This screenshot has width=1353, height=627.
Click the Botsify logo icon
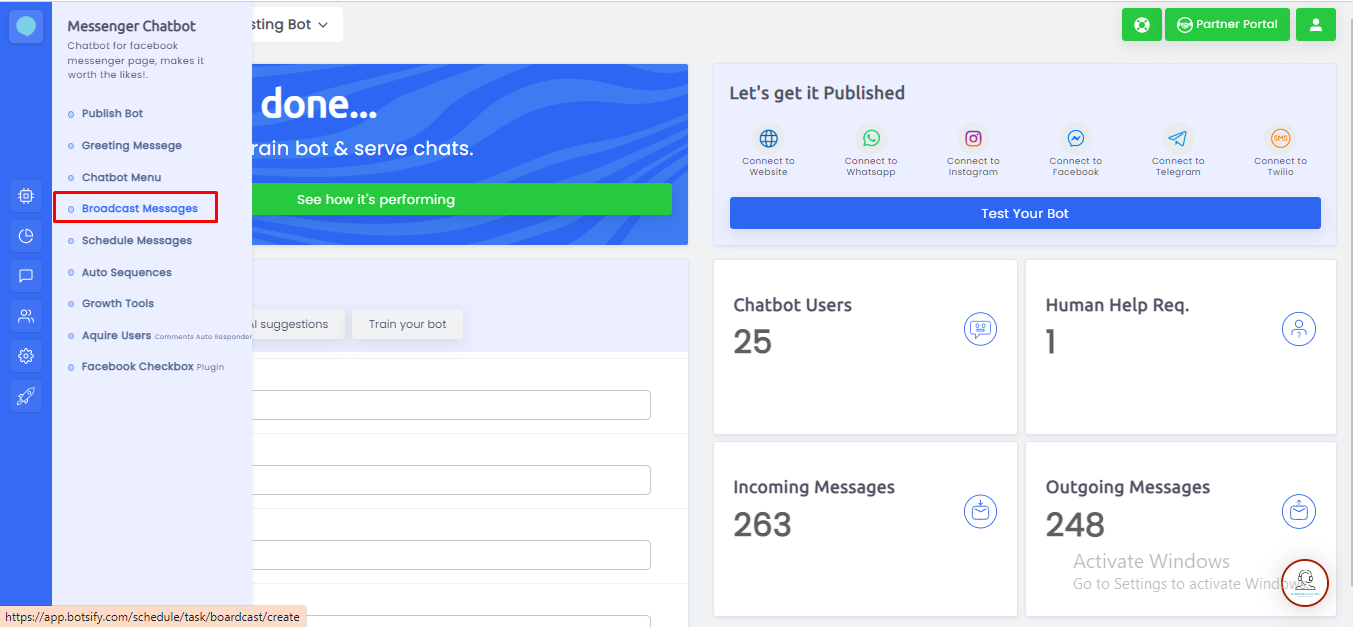[x=26, y=26]
